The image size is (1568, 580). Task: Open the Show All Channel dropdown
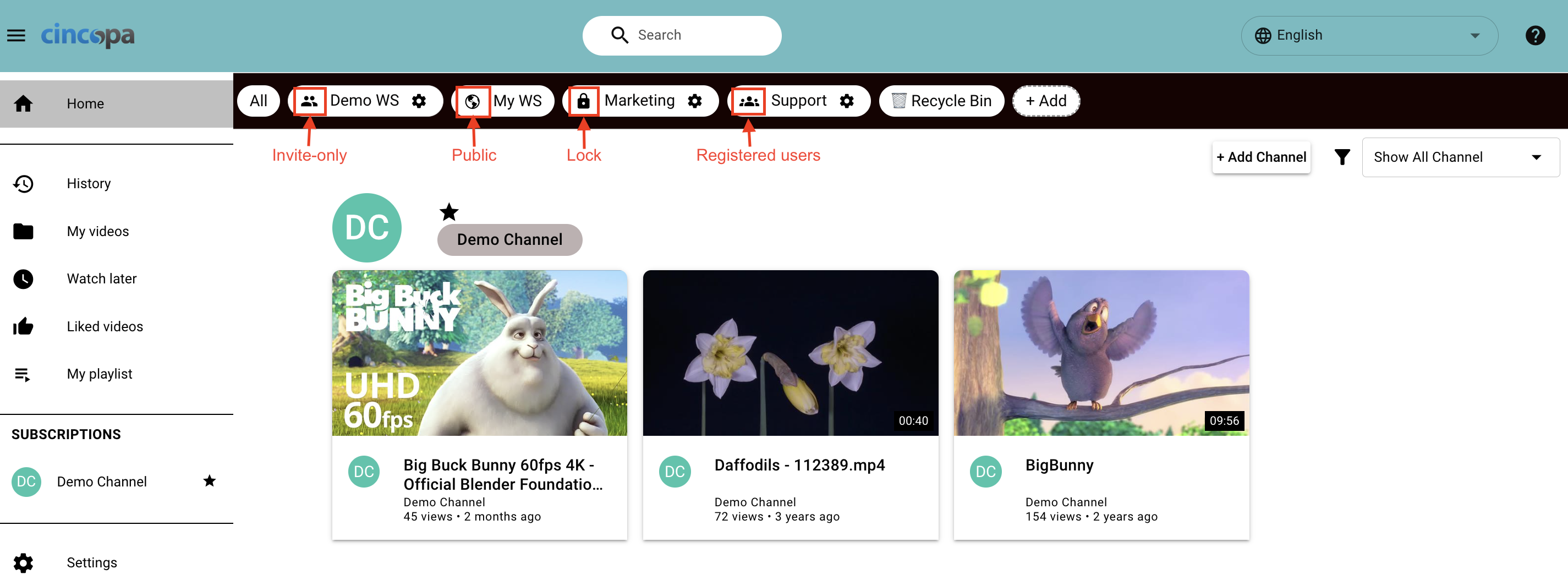pos(1460,157)
